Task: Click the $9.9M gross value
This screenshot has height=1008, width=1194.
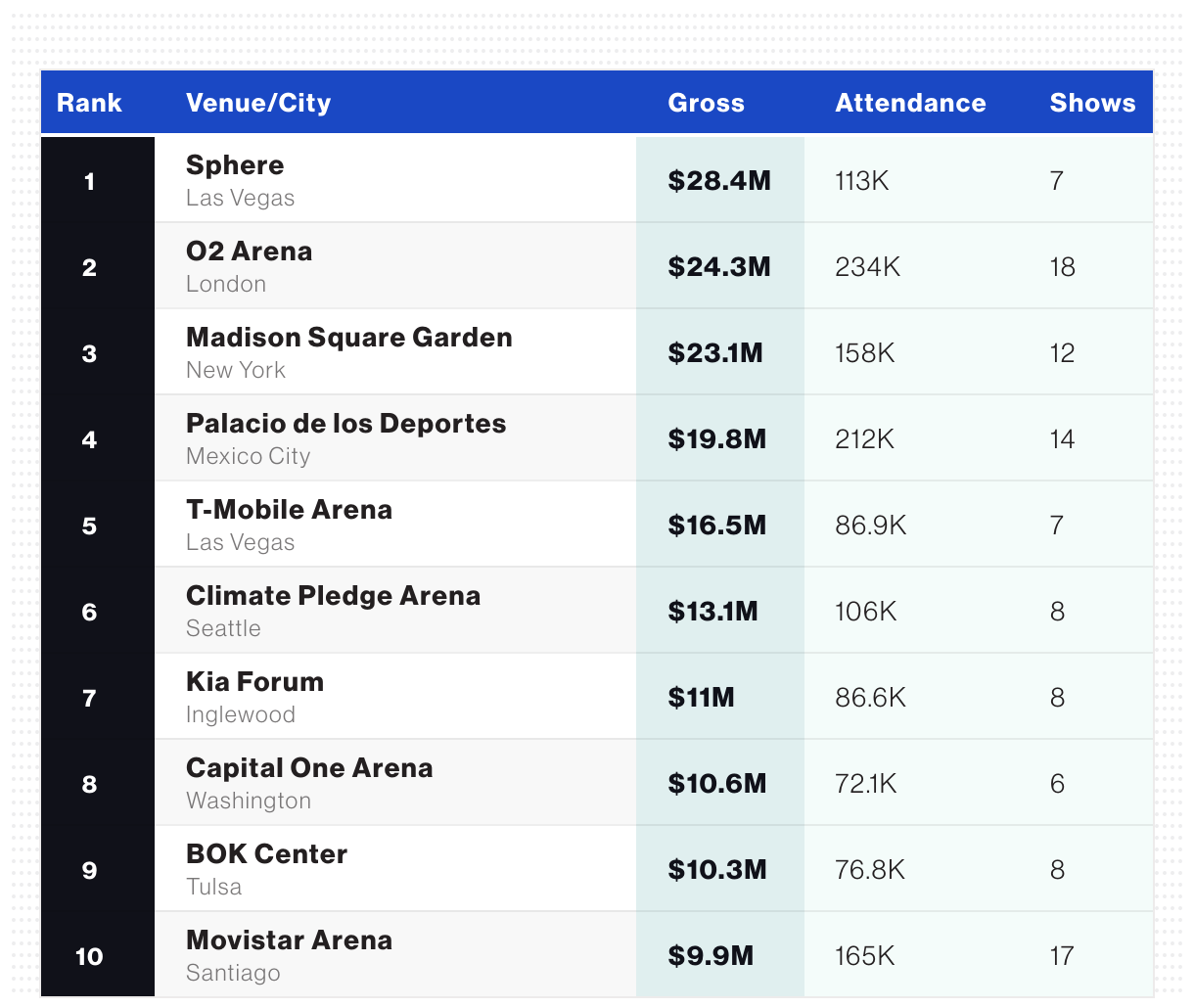Action: (711, 956)
